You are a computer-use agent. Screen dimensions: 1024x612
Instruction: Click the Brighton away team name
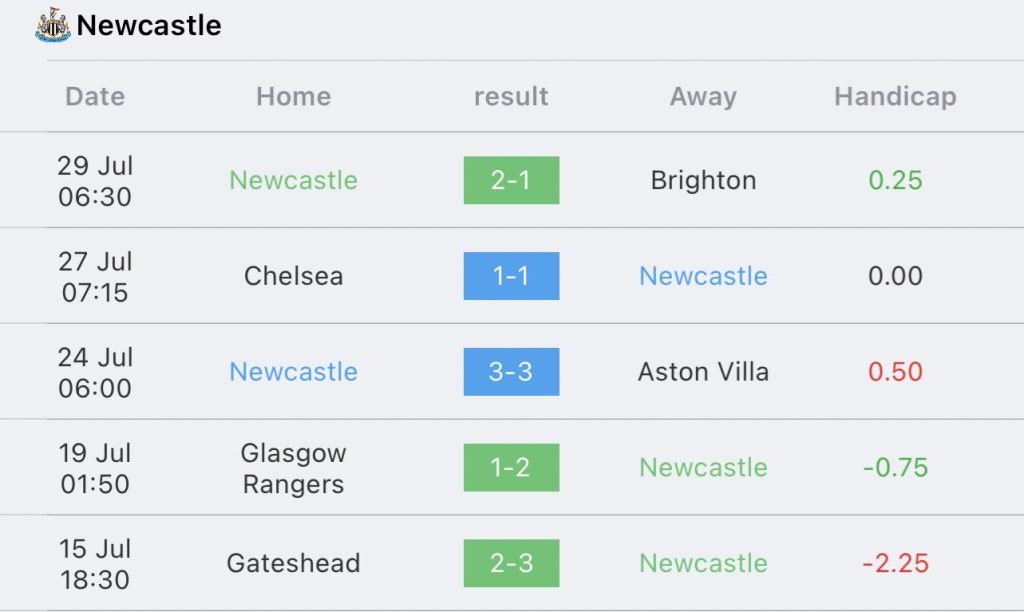tap(703, 180)
